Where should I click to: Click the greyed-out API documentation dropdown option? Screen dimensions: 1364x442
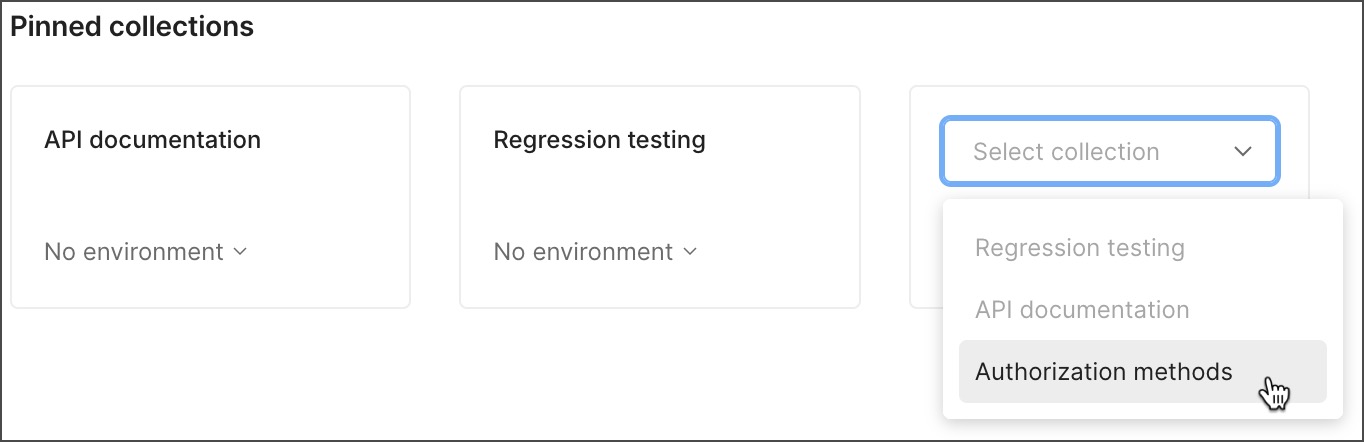[x=1082, y=310]
